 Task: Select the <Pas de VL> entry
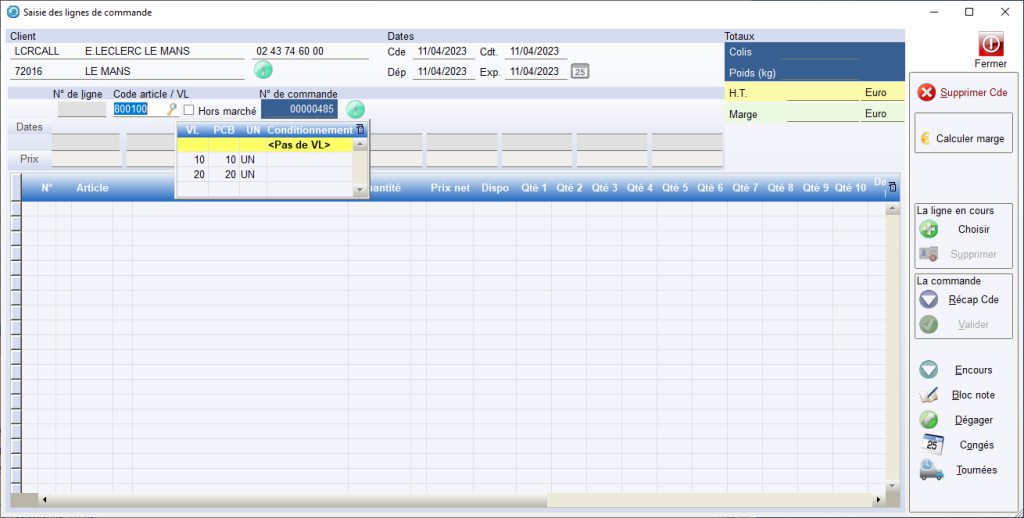click(x=298, y=145)
